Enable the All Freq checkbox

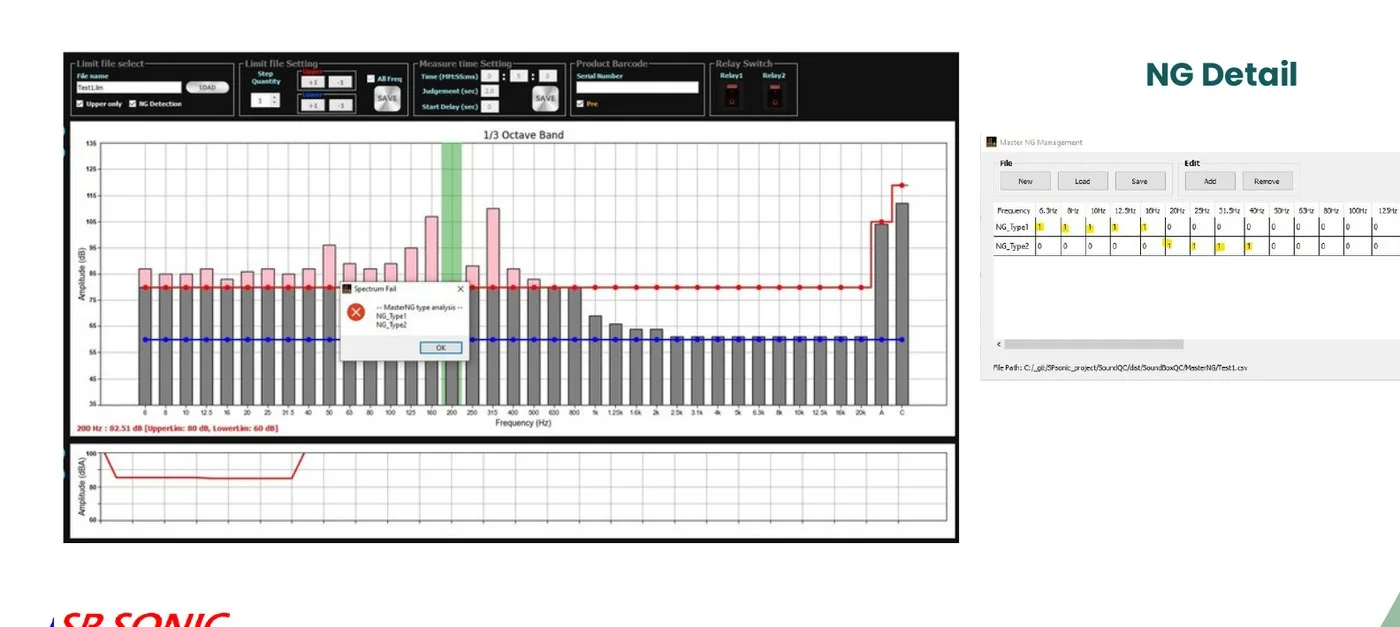[x=370, y=79]
